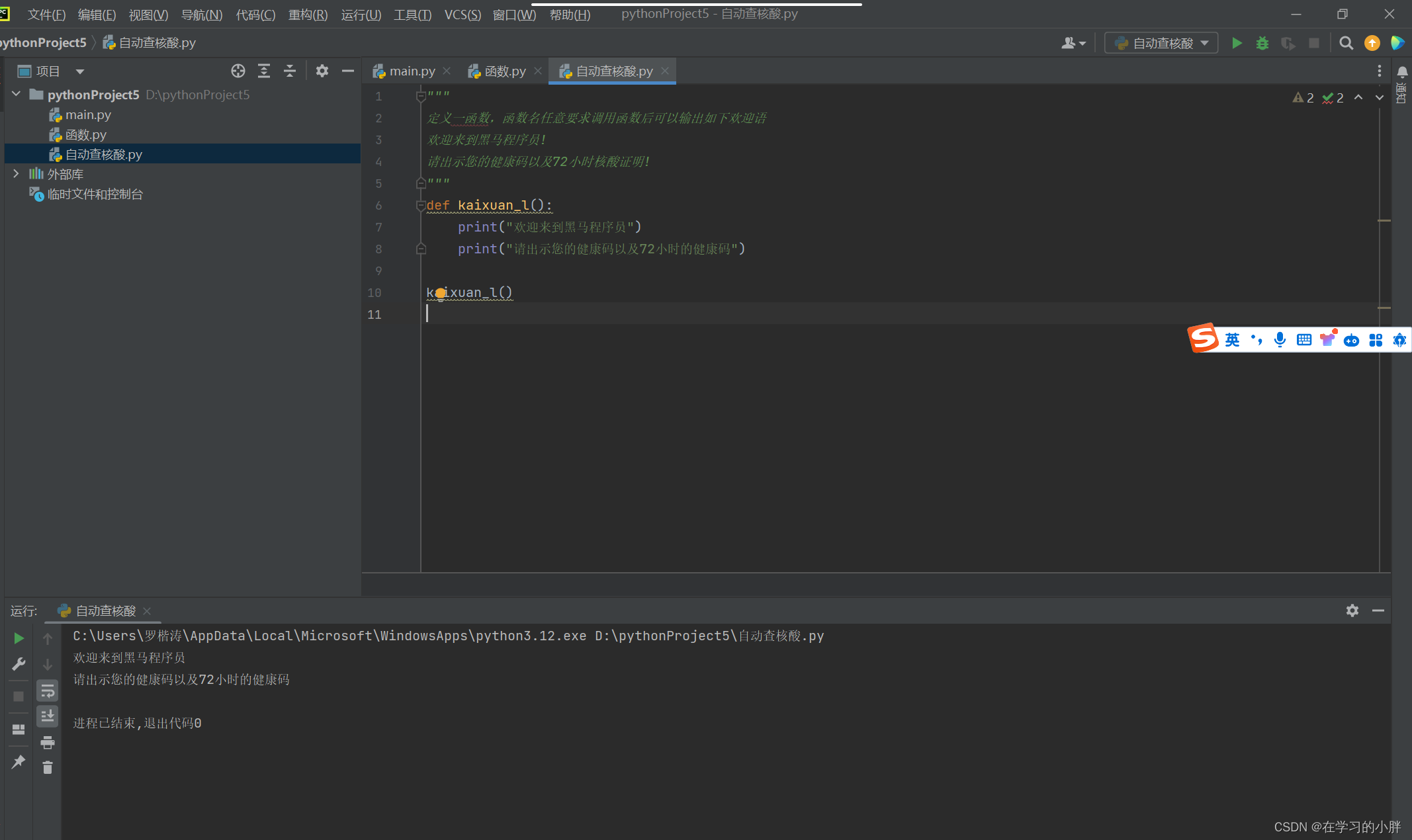Click the yellow warning stripe marker on the scrollbar
Image resolution: width=1412 pixels, height=840 pixels.
(1384, 220)
